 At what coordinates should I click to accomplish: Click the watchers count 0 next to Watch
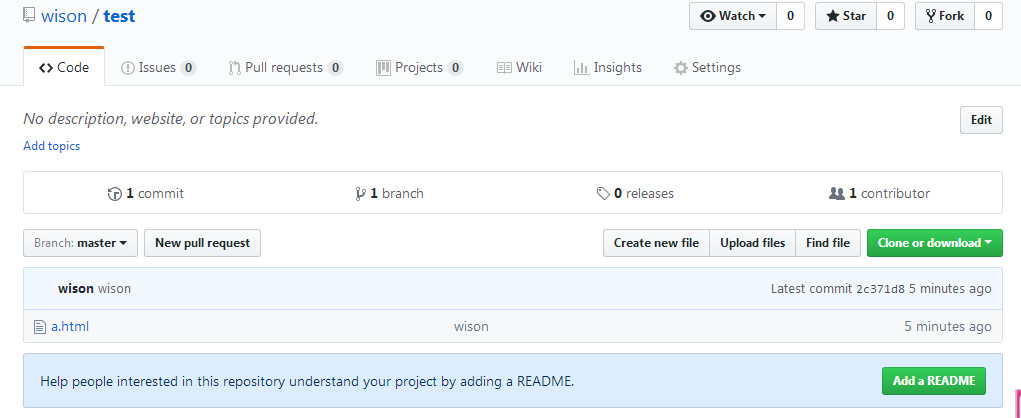[790, 16]
